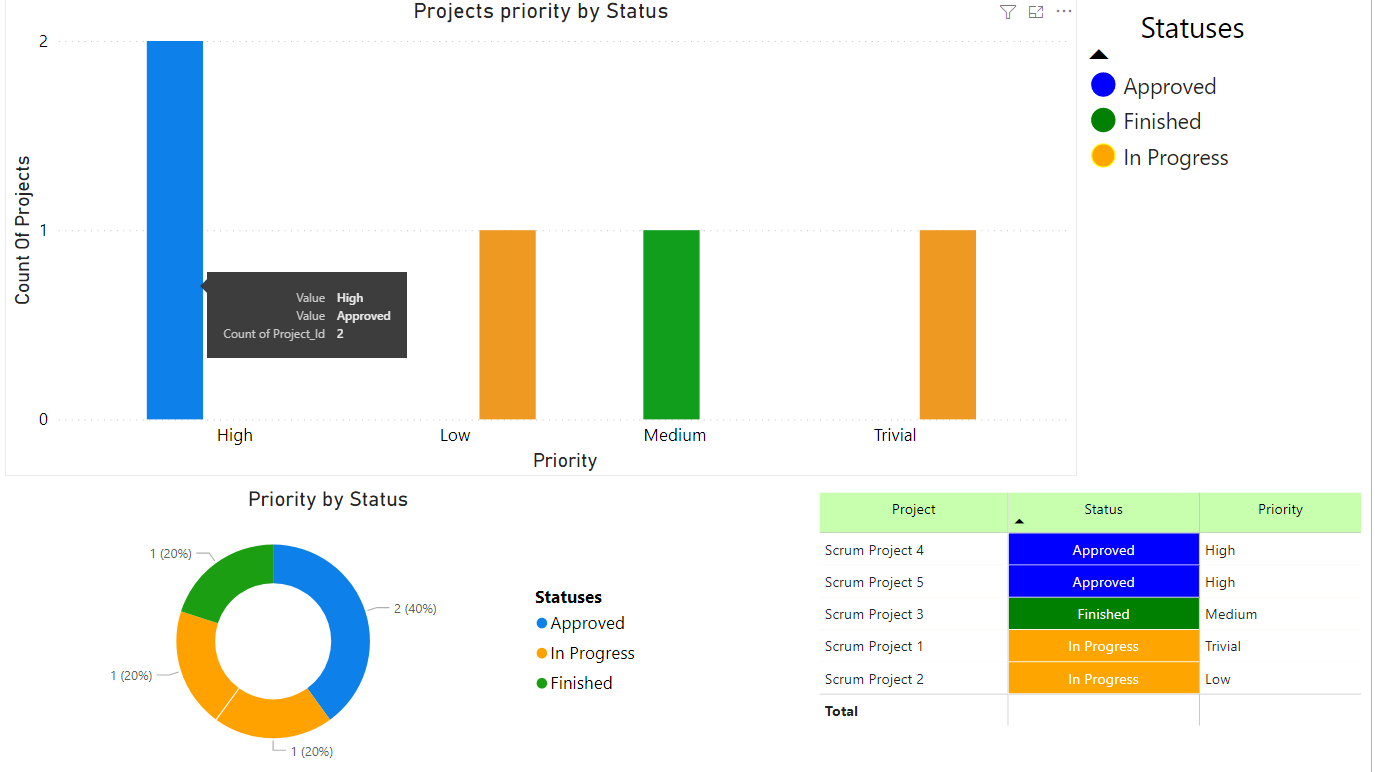Click the filter icon above the bar chart
The height and width of the screenshot is (772, 1375).
click(1007, 12)
